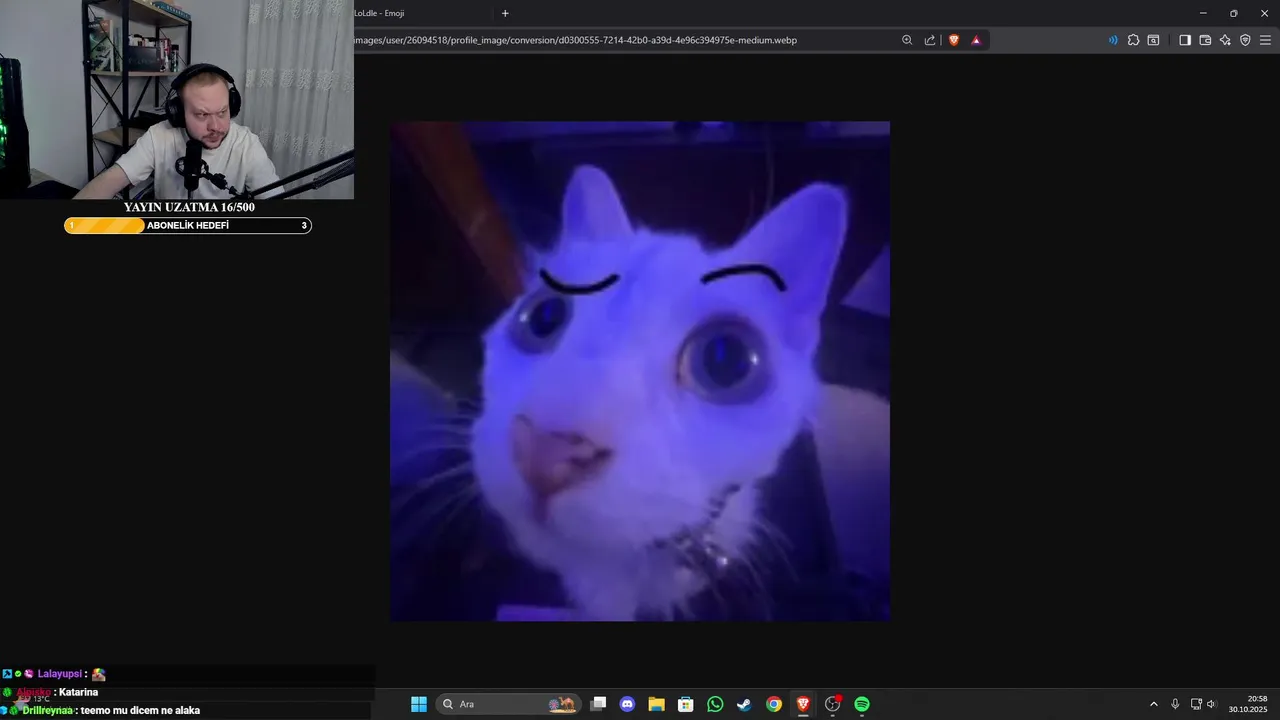Click the taskbar Ara search box
The height and width of the screenshot is (720, 1280).
point(508,704)
